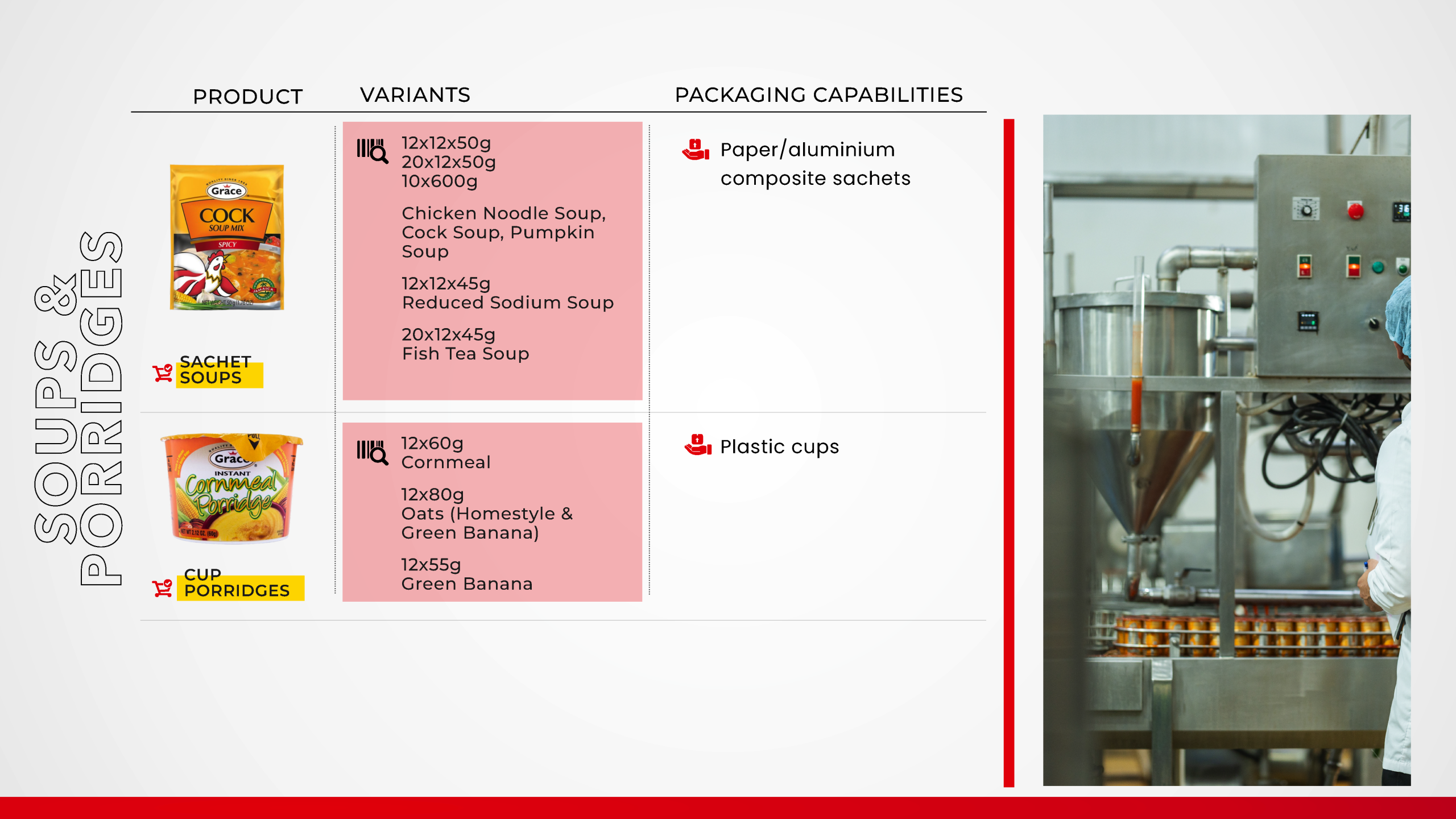
Task: Click the barcode scan icon beside cup porridge variants
Action: [x=373, y=452]
